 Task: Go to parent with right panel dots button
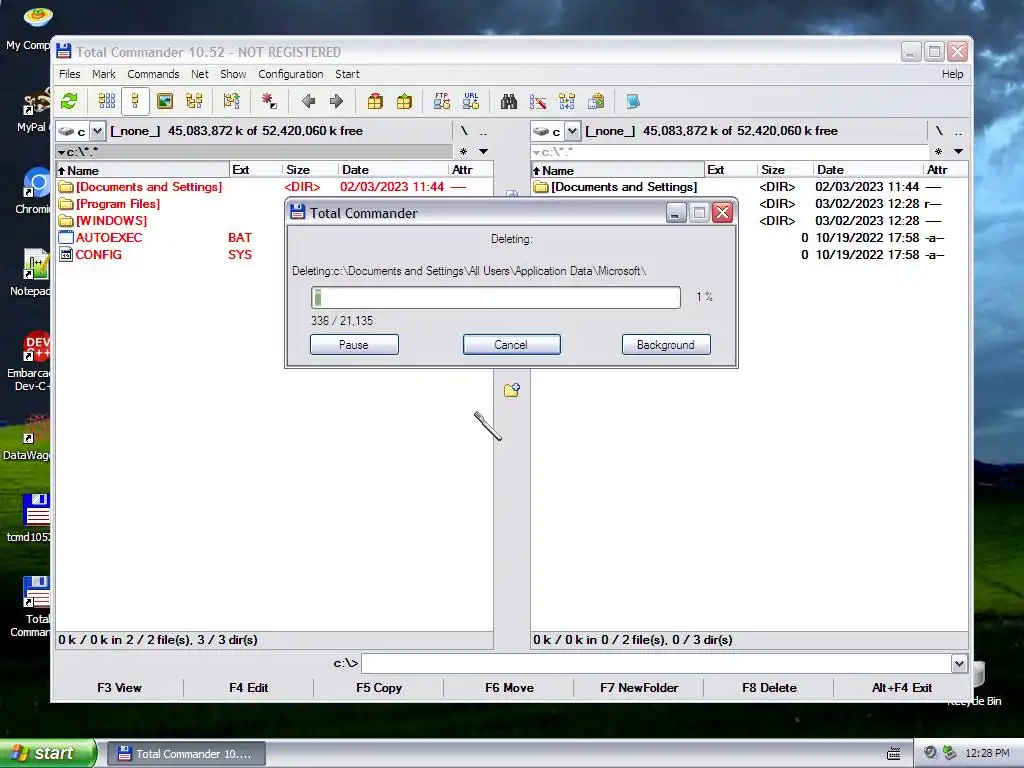(x=958, y=131)
